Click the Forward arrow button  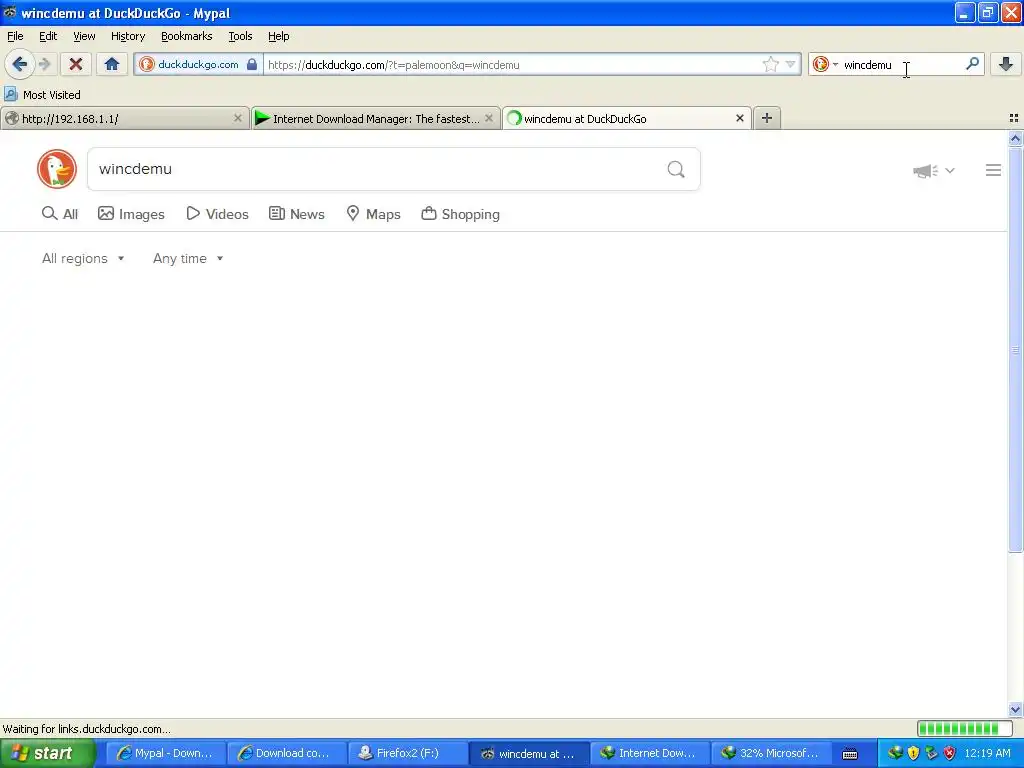tap(44, 64)
